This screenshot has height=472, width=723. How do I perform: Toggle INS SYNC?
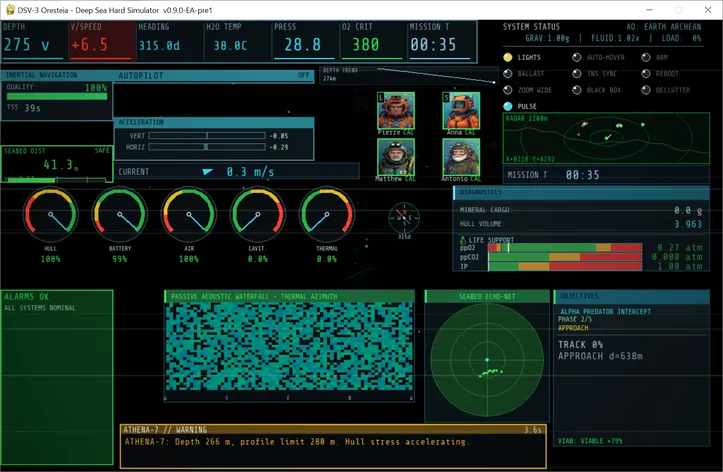coord(576,73)
